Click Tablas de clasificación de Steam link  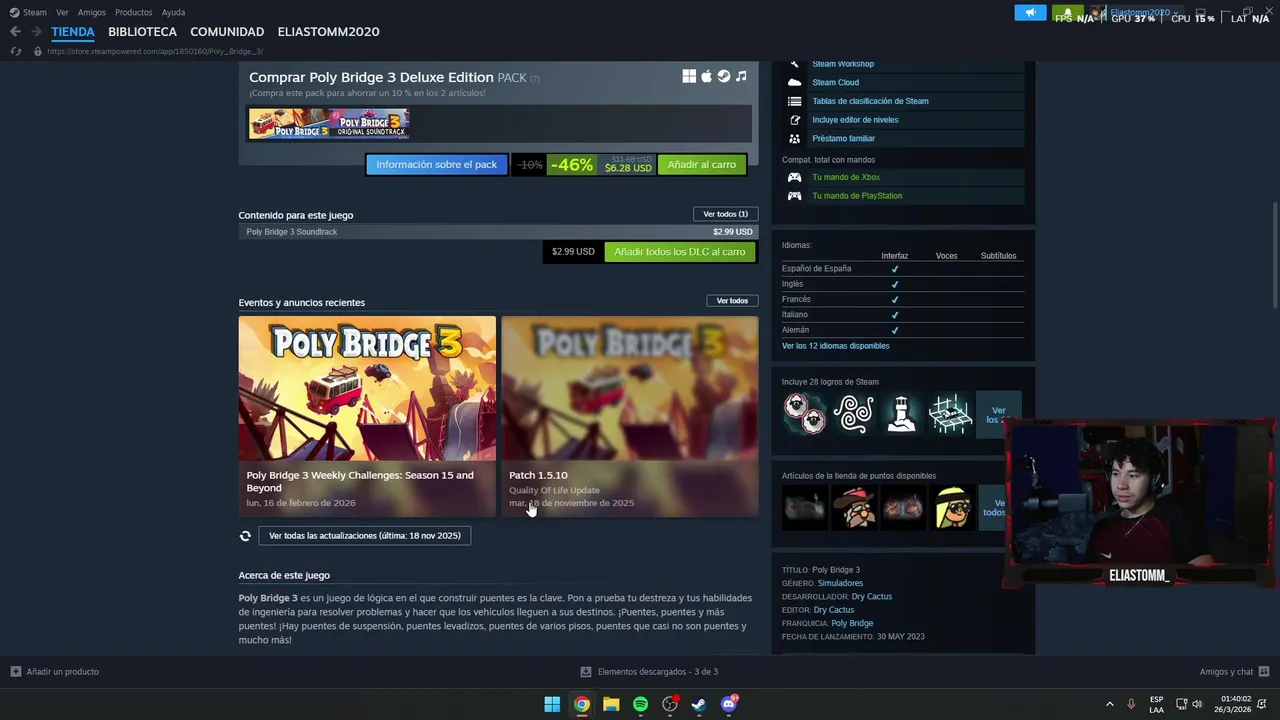point(870,101)
